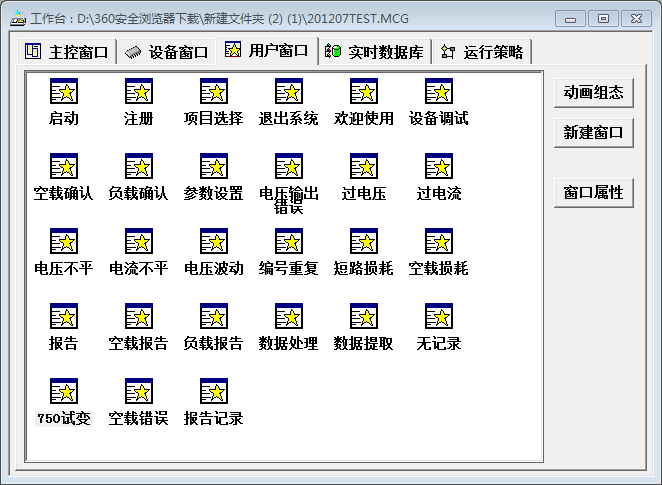Select the 退出系统 window icon
662x485 pixels.
click(289, 92)
